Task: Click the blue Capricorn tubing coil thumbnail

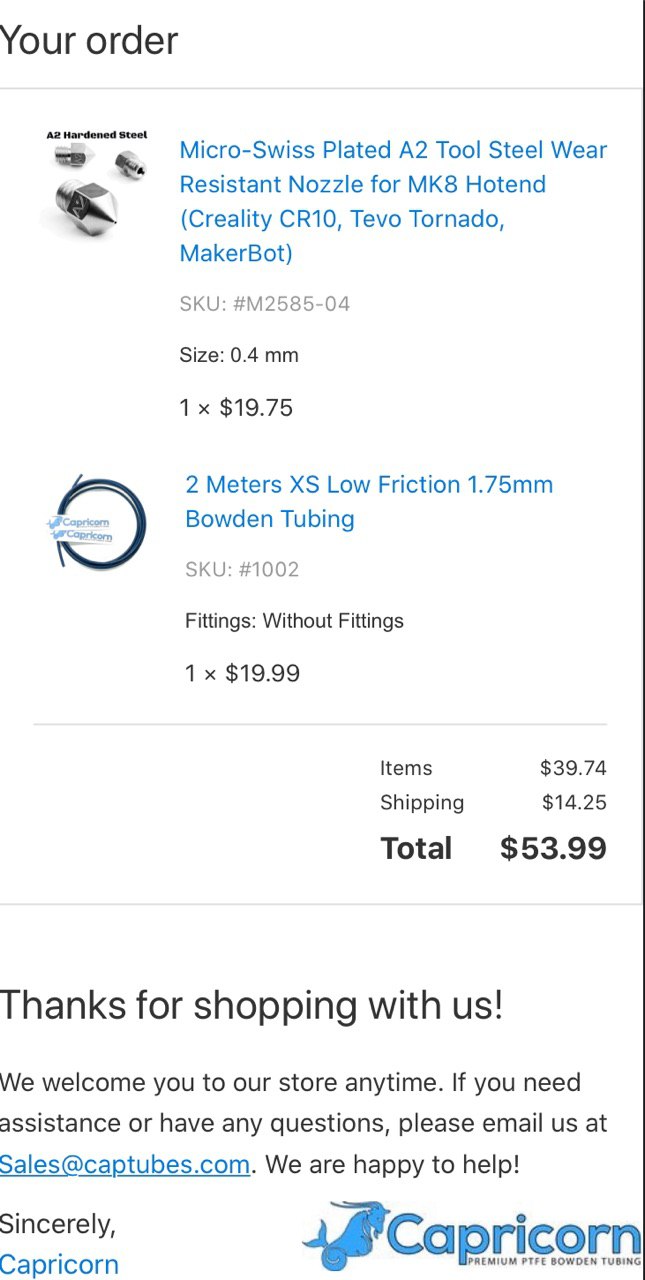Action: [x=97, y=523]
